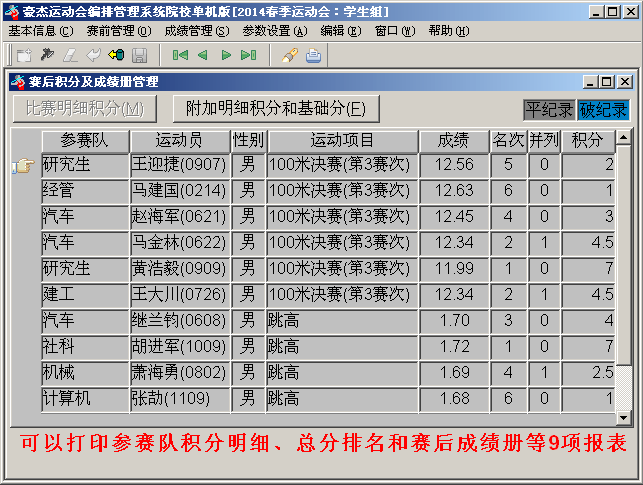Screen dimensions: 643x485
Task: Click the yellow arrow database import icon
Action: tap(116, 55)
